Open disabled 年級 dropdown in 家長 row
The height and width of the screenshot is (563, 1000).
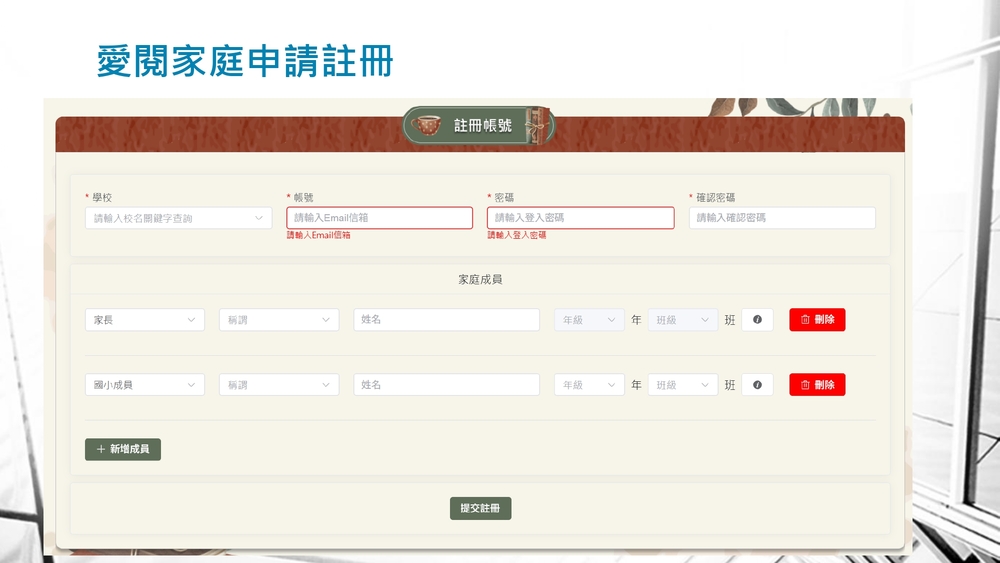[x=589, y=320]
